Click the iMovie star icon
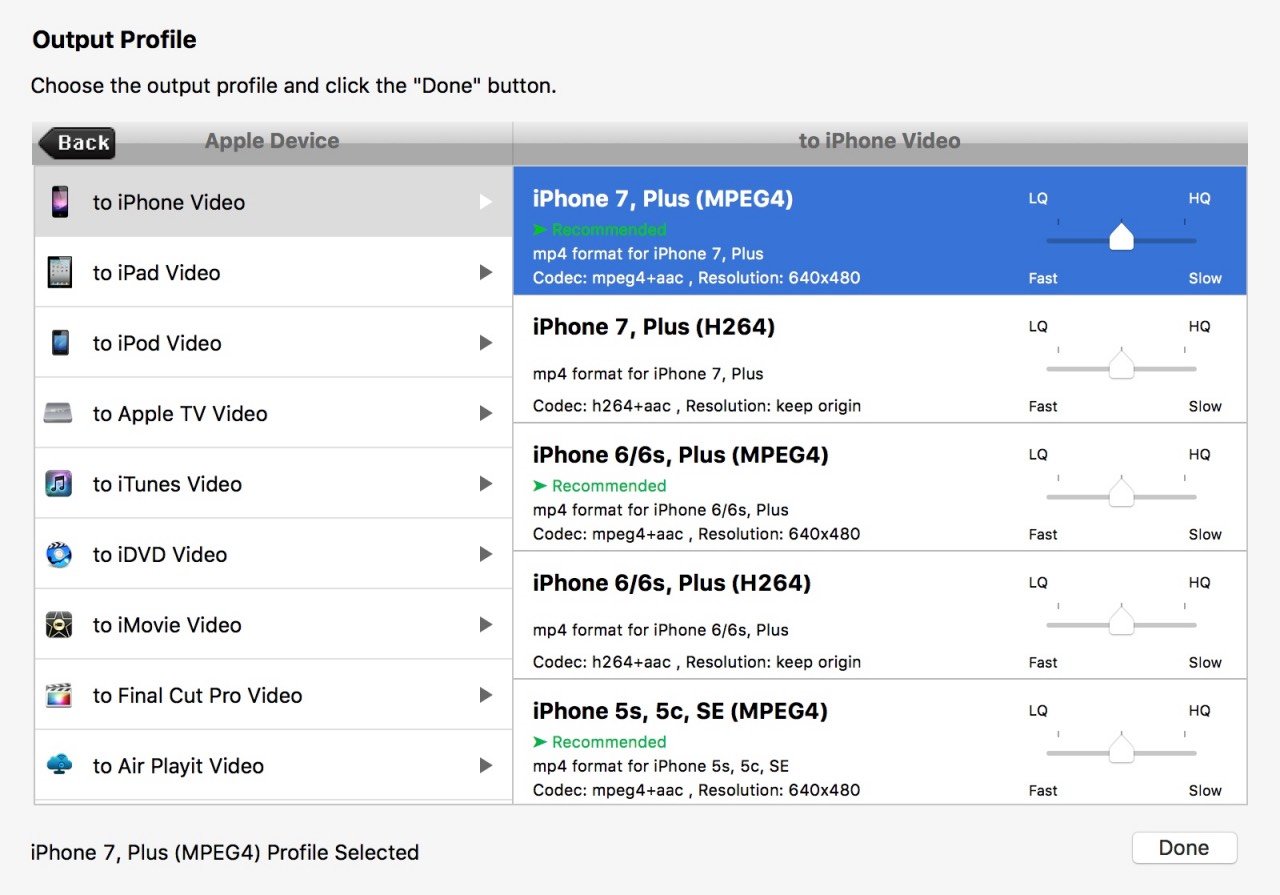This screenshot has height=895, width=1280. click(59, 625)
